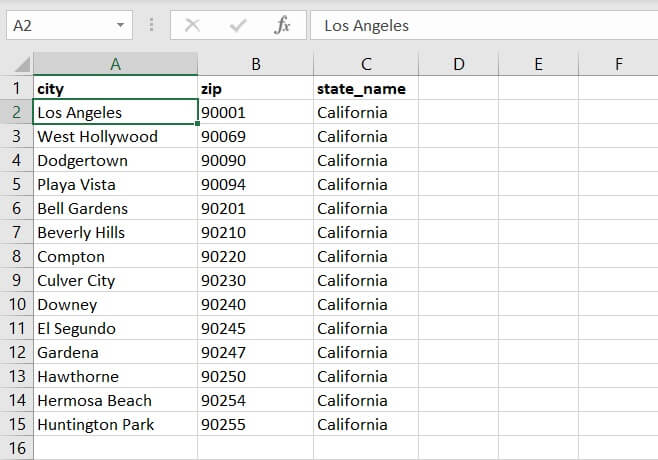This screenshot has height=460, width=658.
Task: Select row 16 header
Action: pyautogui.click(x=16, y=448)
